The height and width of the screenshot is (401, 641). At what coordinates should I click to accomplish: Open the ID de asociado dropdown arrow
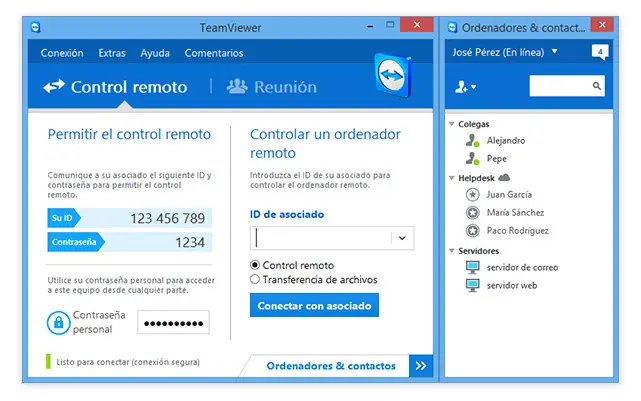pyautogui.click(x=402, y=238)
